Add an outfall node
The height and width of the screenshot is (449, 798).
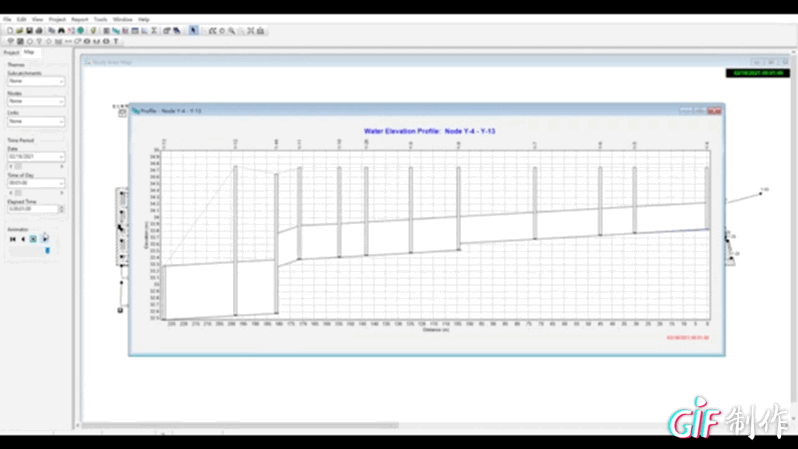pyautogui.click(x=39, y=41)
